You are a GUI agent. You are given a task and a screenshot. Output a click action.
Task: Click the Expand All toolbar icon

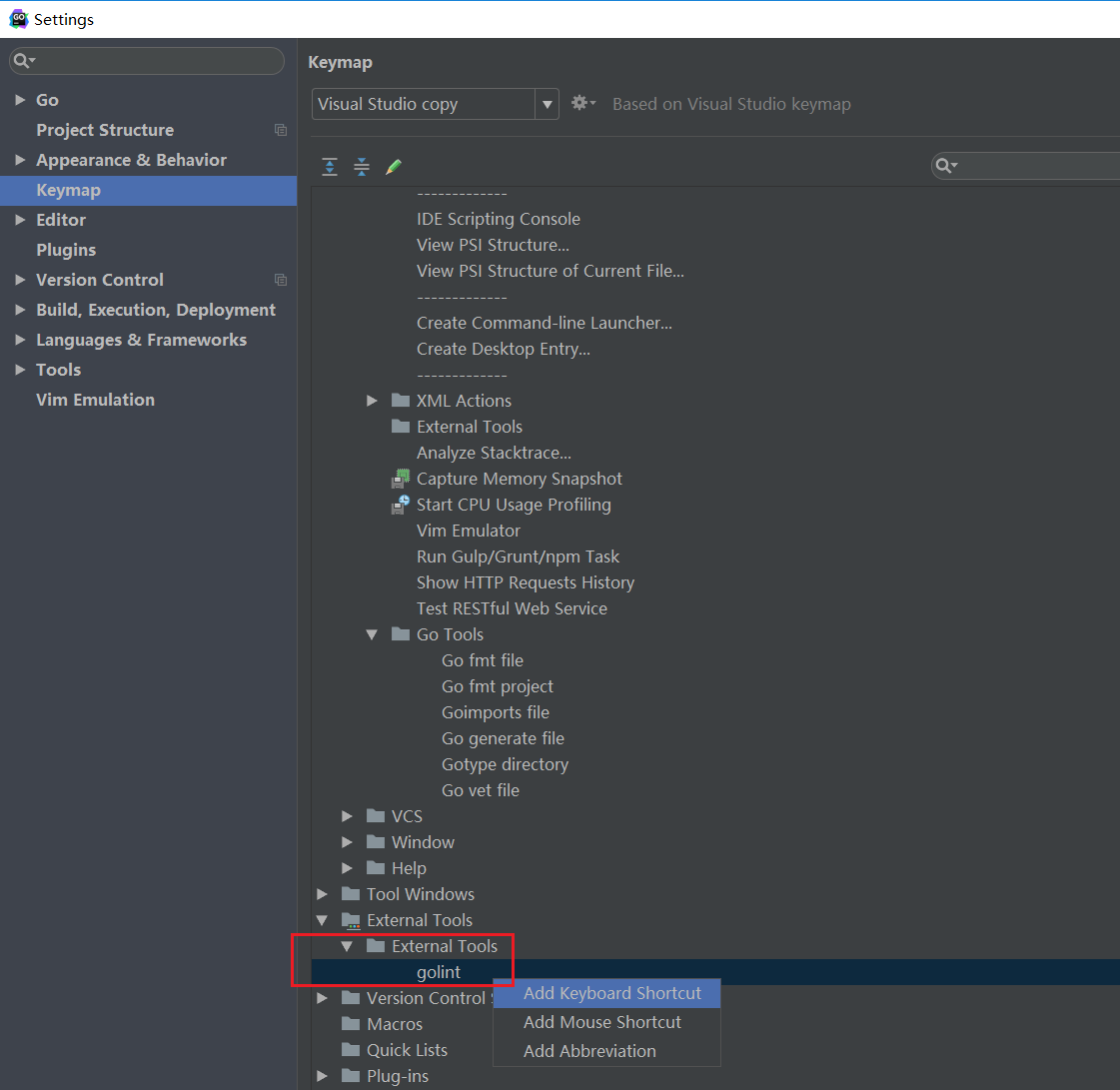(330, 167)
